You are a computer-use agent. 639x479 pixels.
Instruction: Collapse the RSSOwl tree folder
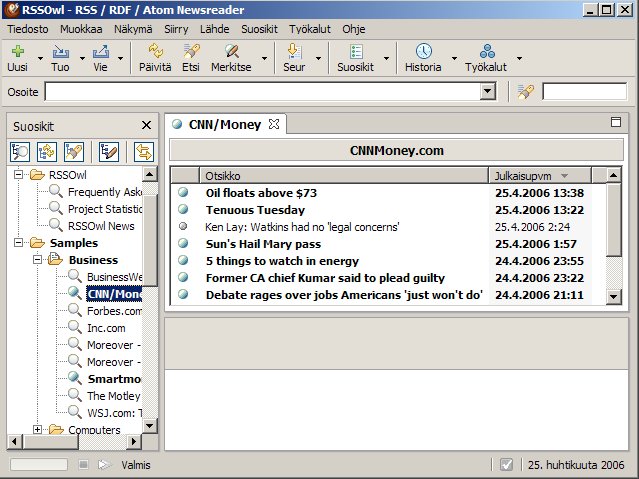tap(18, 174)
